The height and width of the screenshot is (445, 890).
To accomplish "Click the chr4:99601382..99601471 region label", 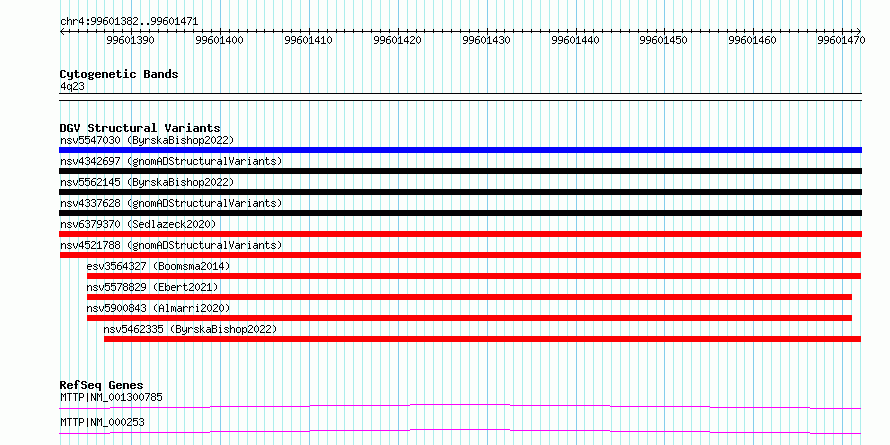I will [129, 22].
